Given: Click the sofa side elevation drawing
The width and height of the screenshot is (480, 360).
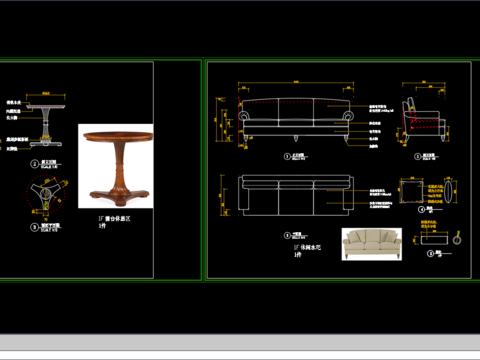Looking at the screenshot, I should pyautogui.click(x=423, y=121).
